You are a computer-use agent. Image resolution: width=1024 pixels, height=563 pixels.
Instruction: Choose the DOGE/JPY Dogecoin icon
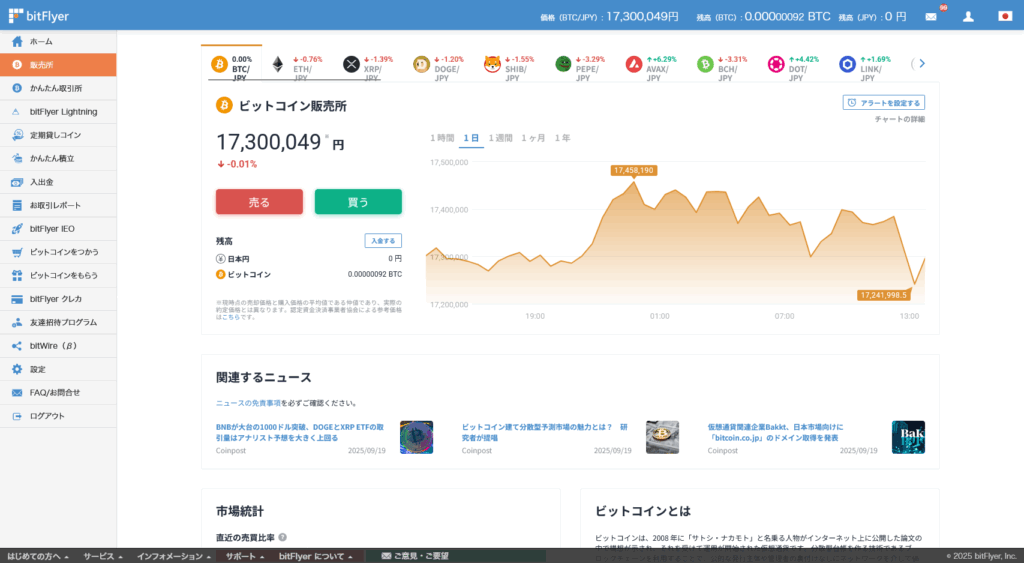tap(421, 65)
